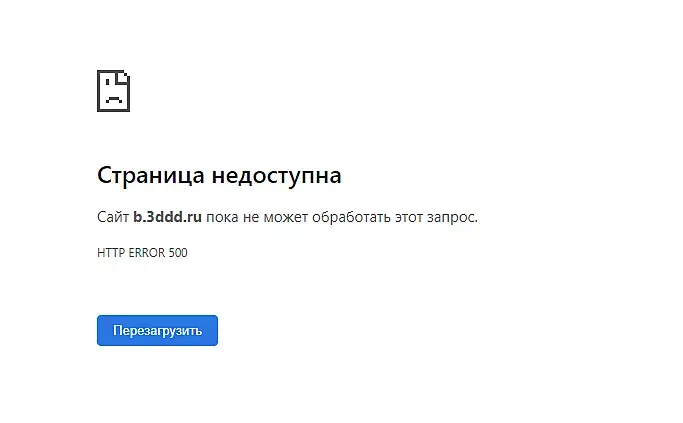The height and width of the screenshot is (423, 683).
Task: Click the word Страница in the heading
Action: 151,176
